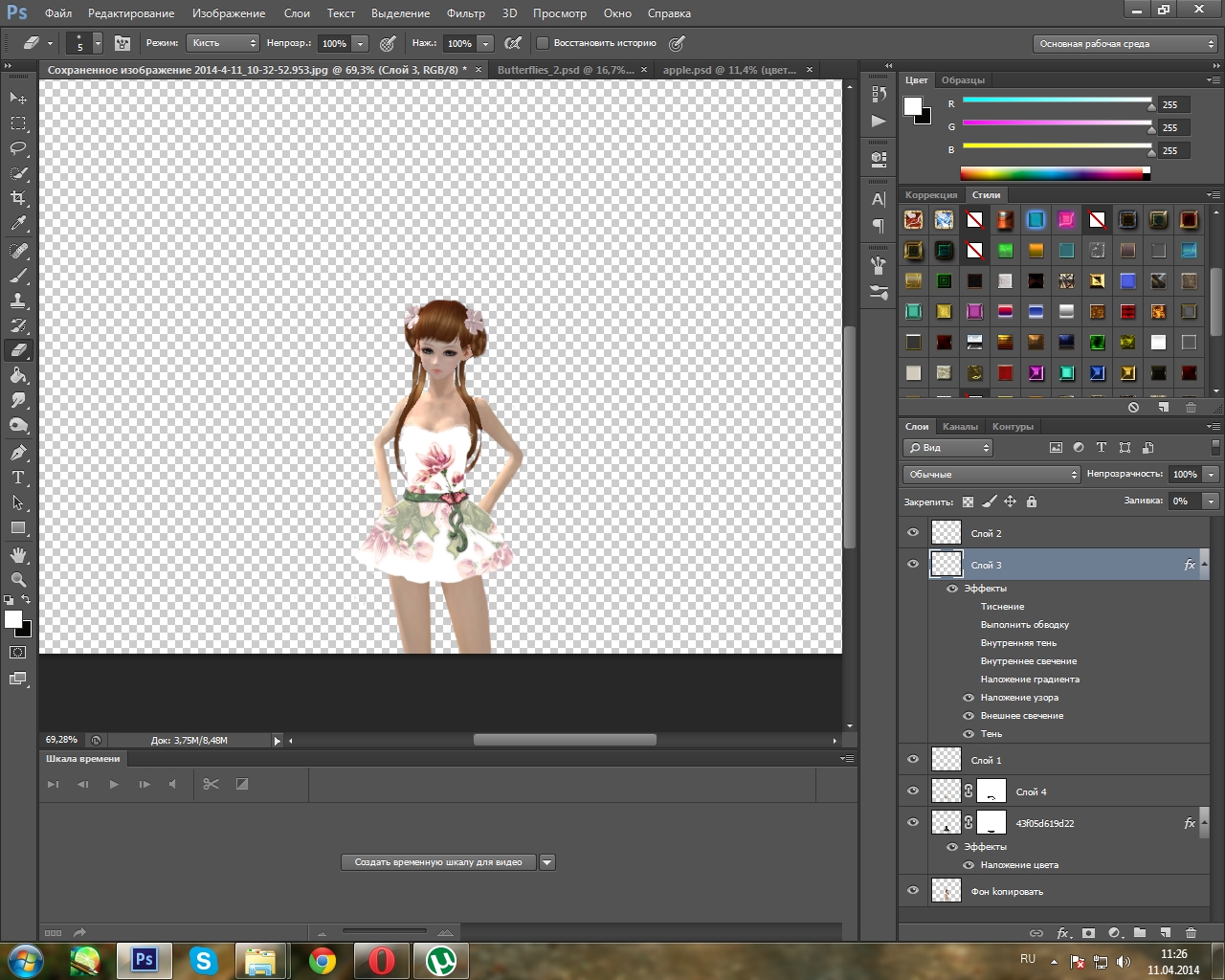This screenshot has height=980, width=1225.
Task: Expand Основная рабочая среда workspace dropdown
Action: point(1125,44)
